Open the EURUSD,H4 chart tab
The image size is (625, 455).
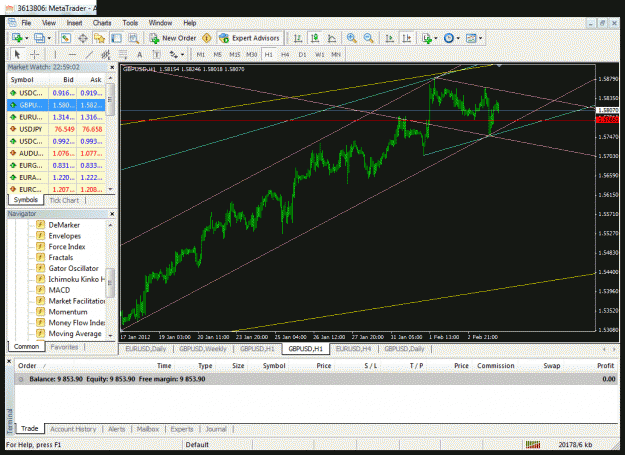[x=353, y=349]
